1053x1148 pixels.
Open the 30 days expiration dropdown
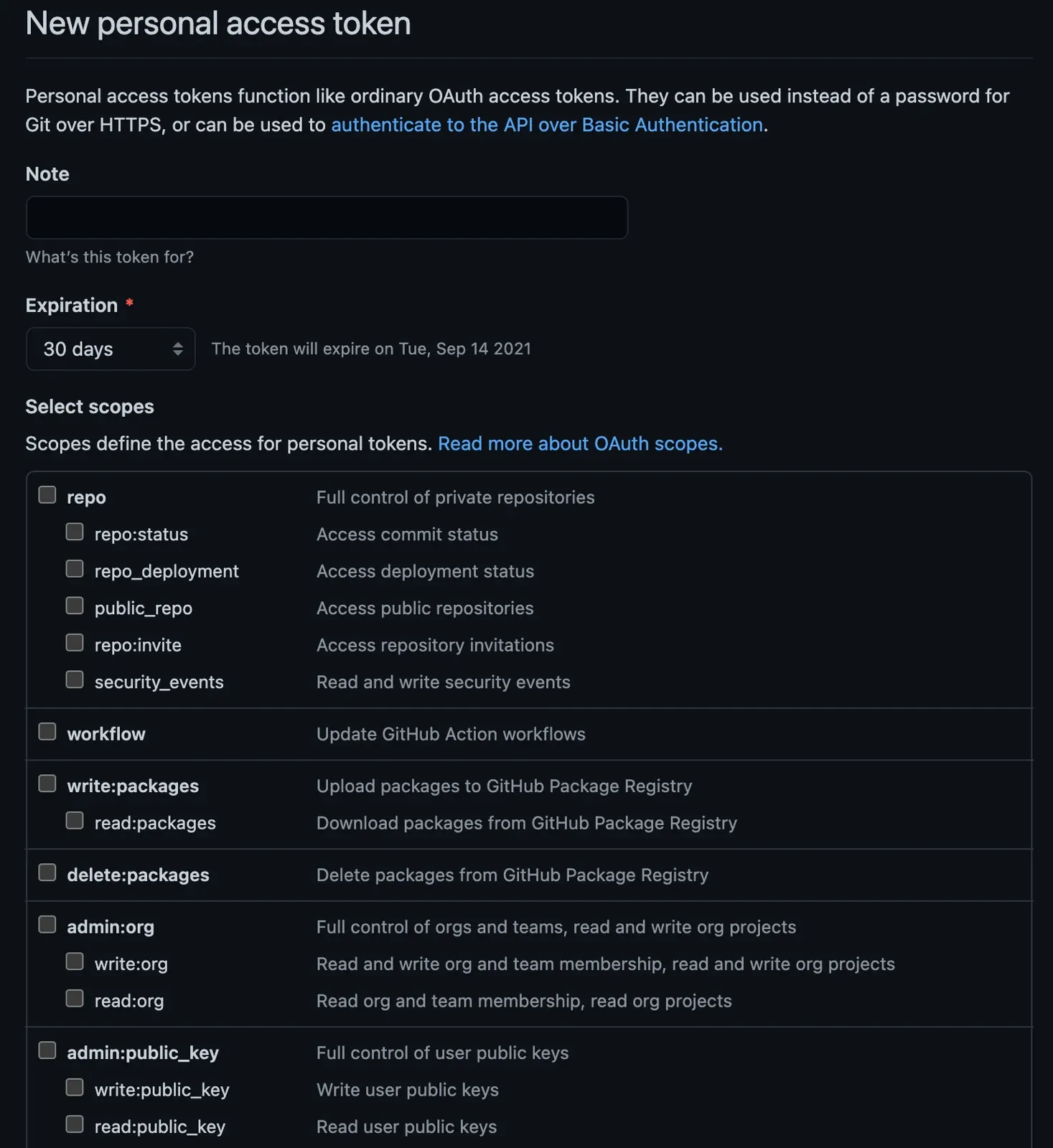click(x=111, y=349)
